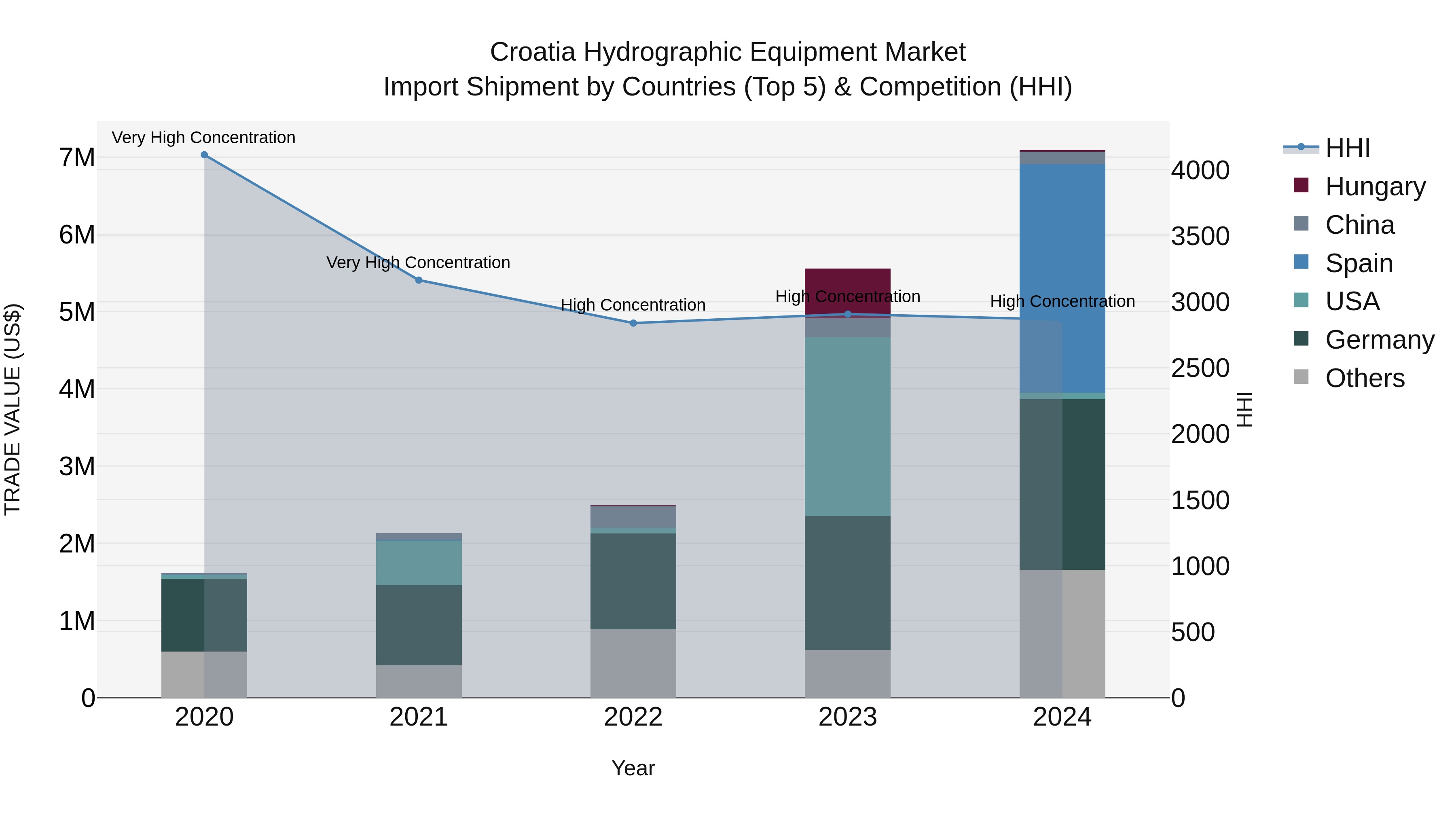1456x819 pixels.
Task: Click the 7M tick on left axis
Action: coord(77,158)
